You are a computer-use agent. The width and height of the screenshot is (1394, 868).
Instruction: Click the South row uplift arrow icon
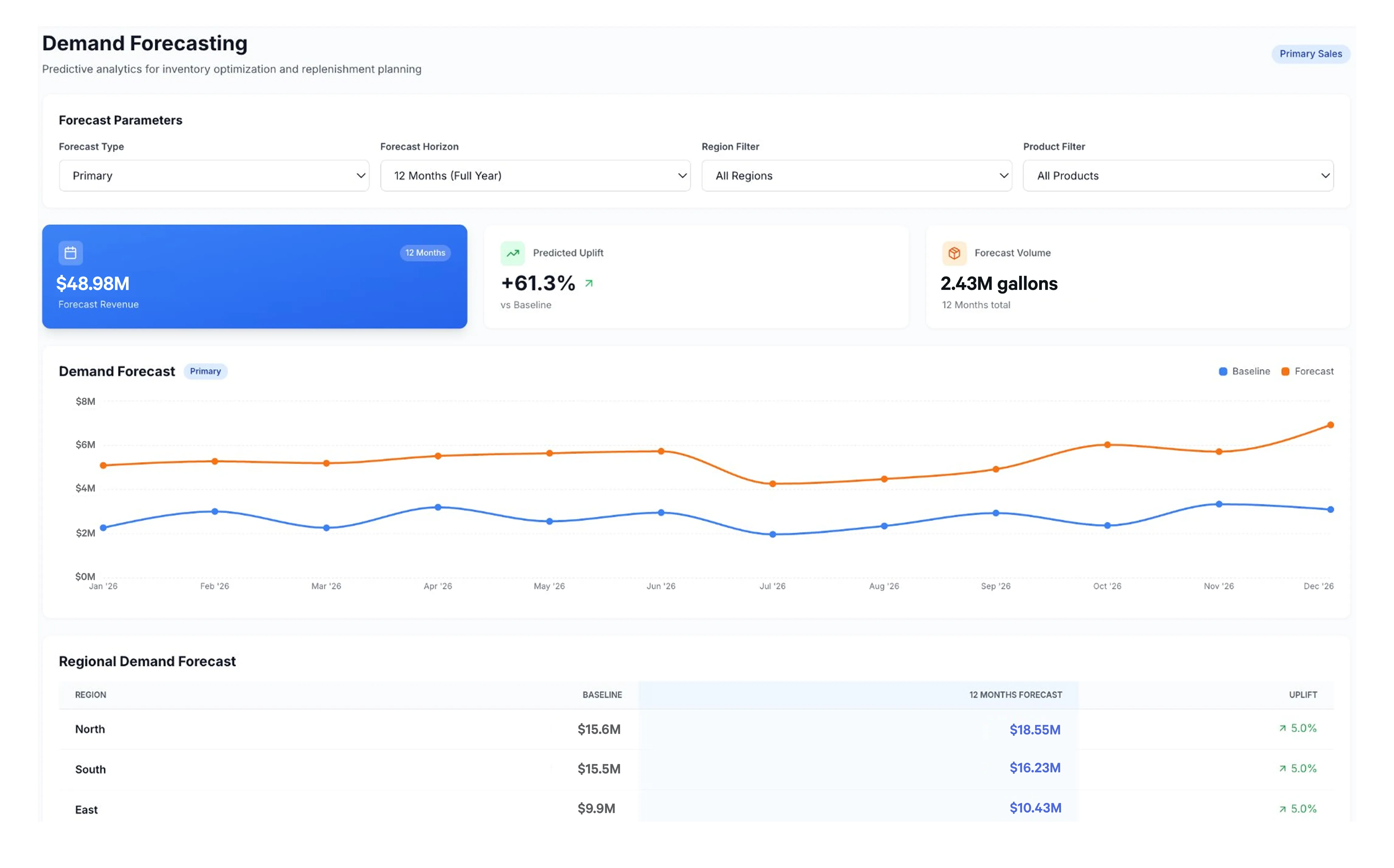point(1282,769)
